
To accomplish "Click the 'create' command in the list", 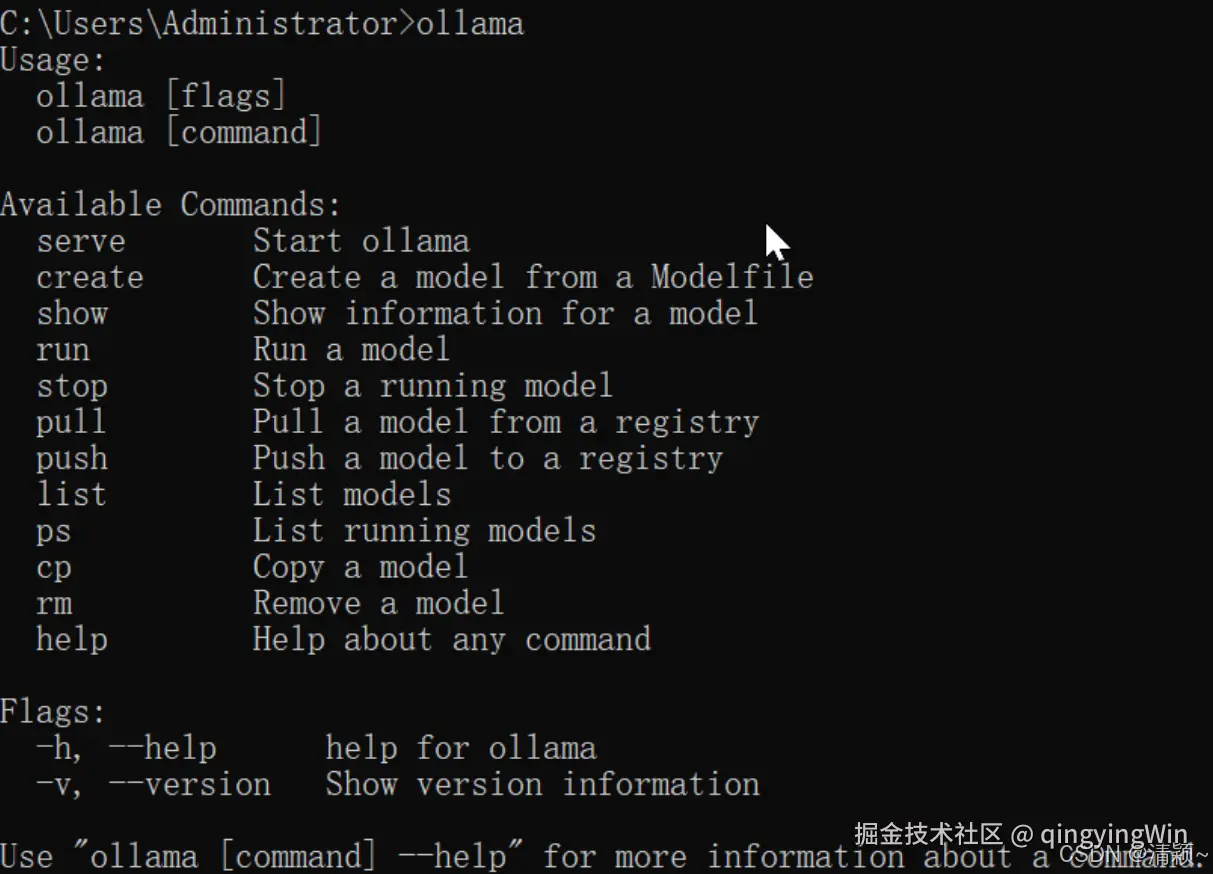I will [90, 277].
